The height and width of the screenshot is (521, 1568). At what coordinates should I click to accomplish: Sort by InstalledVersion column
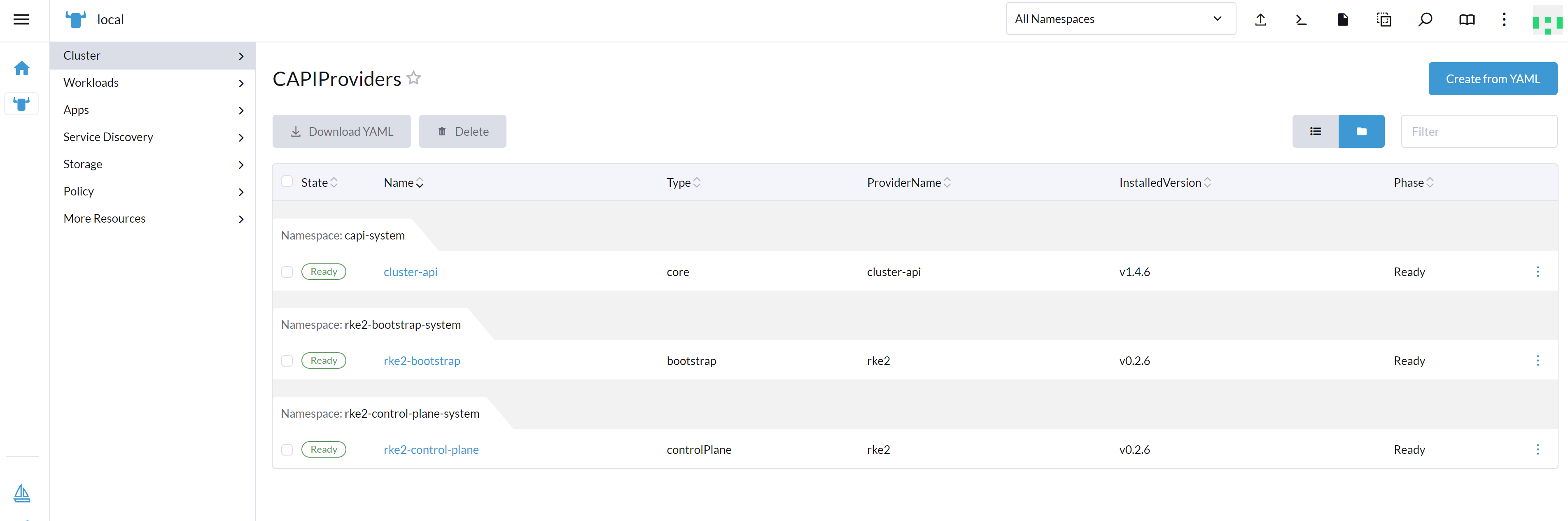[1165, 183]
